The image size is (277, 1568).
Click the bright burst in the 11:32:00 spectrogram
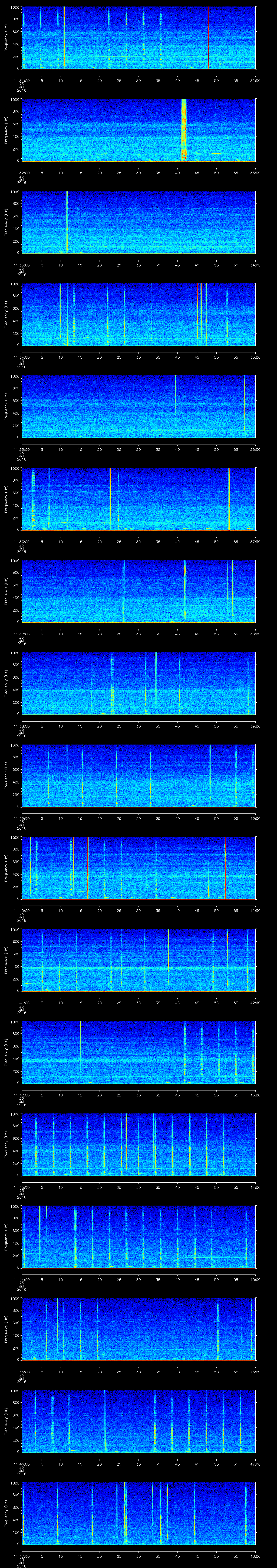[184, 130]
